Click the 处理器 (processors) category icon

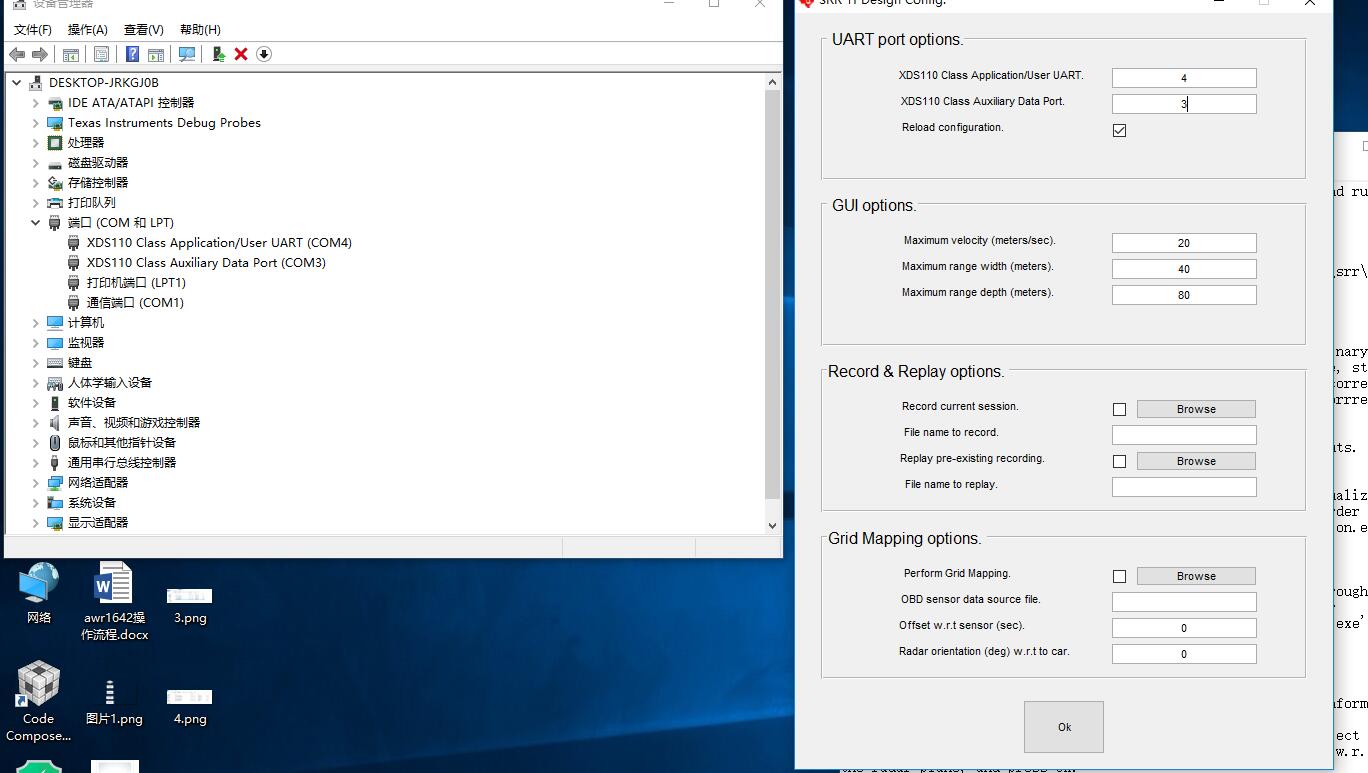[55, 143]
